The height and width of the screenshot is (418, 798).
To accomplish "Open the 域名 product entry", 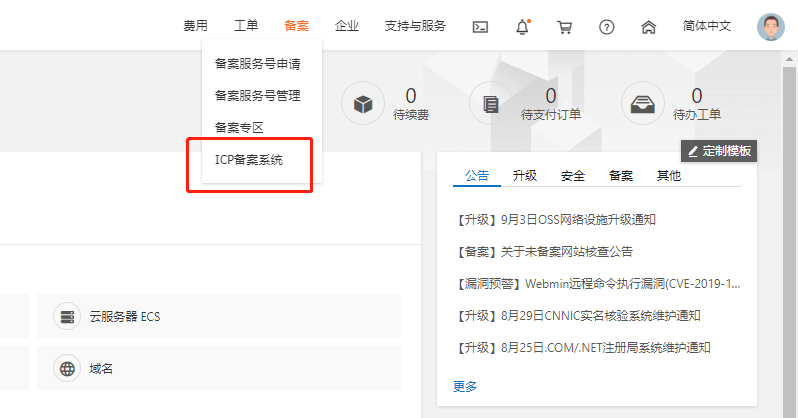I will (x=219, y=368).
